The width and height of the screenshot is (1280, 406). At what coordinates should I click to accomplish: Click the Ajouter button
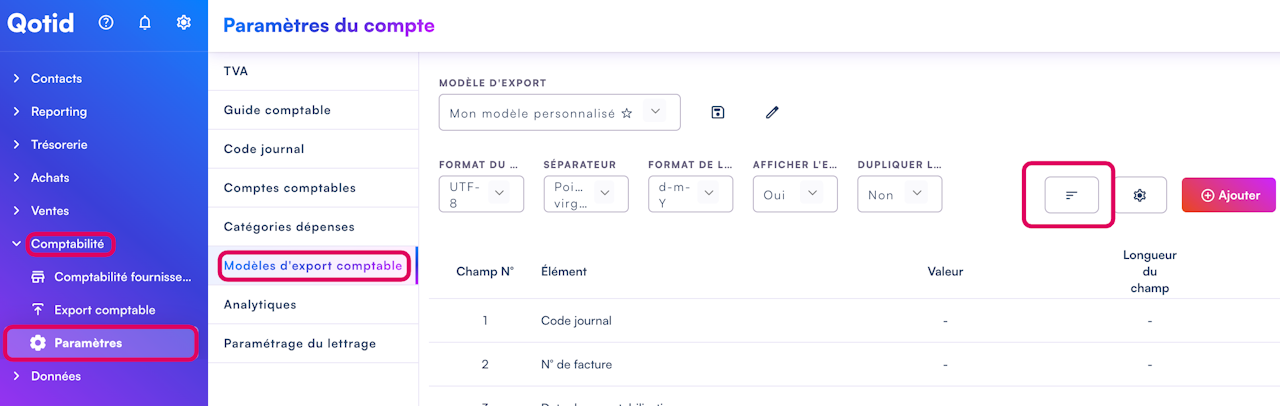1229,195
